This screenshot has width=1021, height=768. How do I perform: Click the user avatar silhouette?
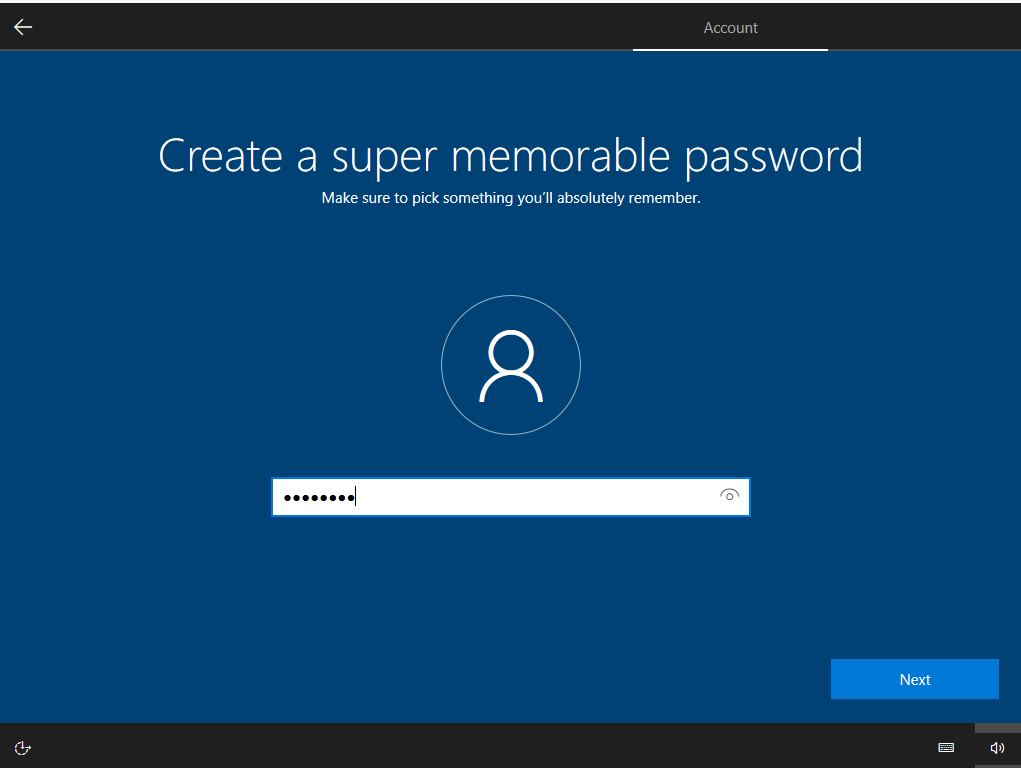510,366
